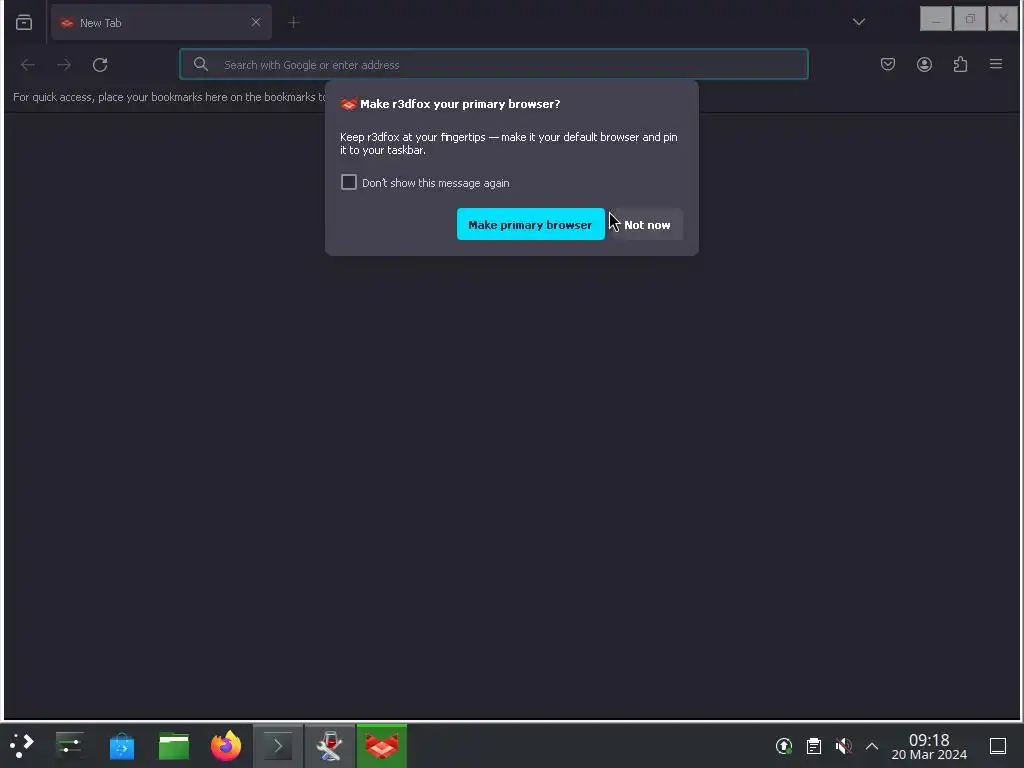Screen dimensions: 1024x768
Task: Click the r3dfox logo in dialog title
Action: point(349,104)
